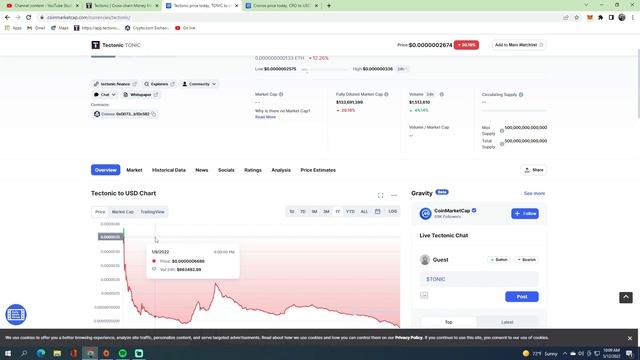640x360 pixels.
Task: Mark sentiment as Bullish
Action: (x=499, y=260)
